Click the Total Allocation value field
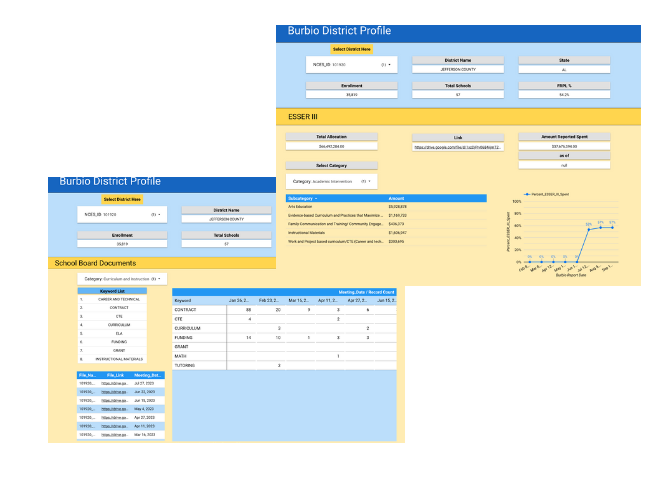 [331, 146]
